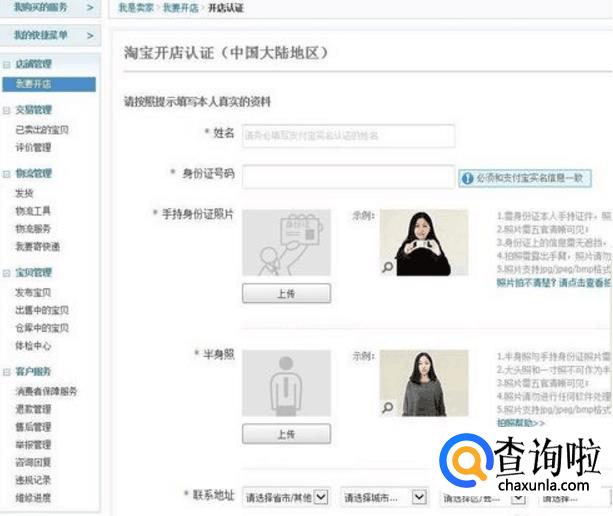
Task: Click the 半身照 placeholder image
Action: click(287, 383)
